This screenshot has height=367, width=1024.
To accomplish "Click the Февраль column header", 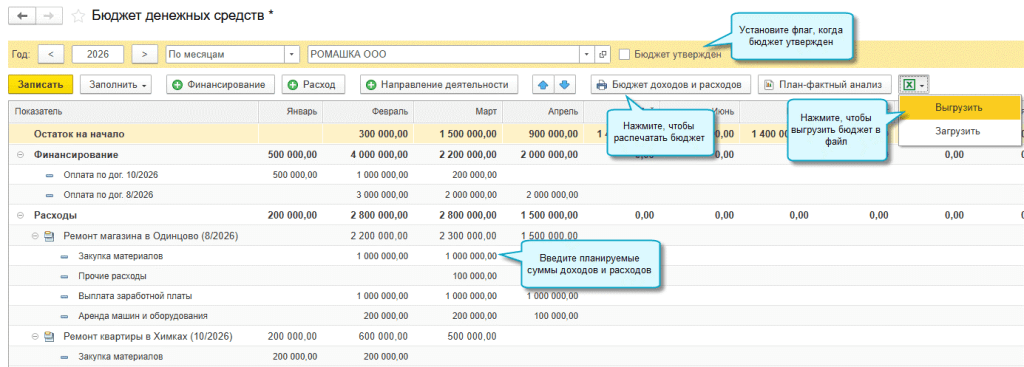I will (368, 112).
